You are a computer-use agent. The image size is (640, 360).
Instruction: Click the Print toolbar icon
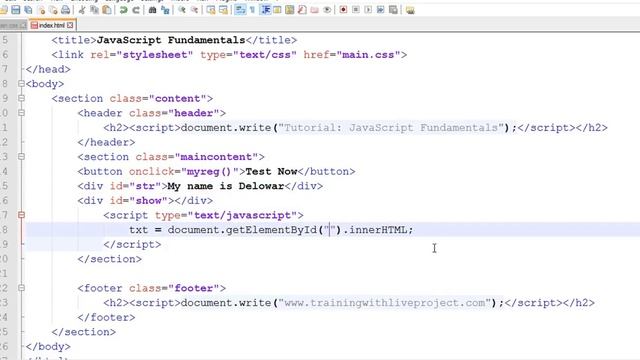click(x=65, y=10)
